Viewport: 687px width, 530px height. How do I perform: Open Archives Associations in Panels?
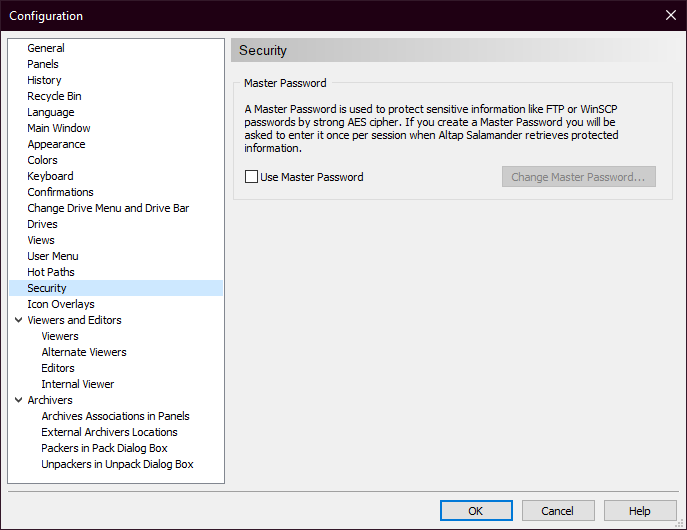[115, 416]
